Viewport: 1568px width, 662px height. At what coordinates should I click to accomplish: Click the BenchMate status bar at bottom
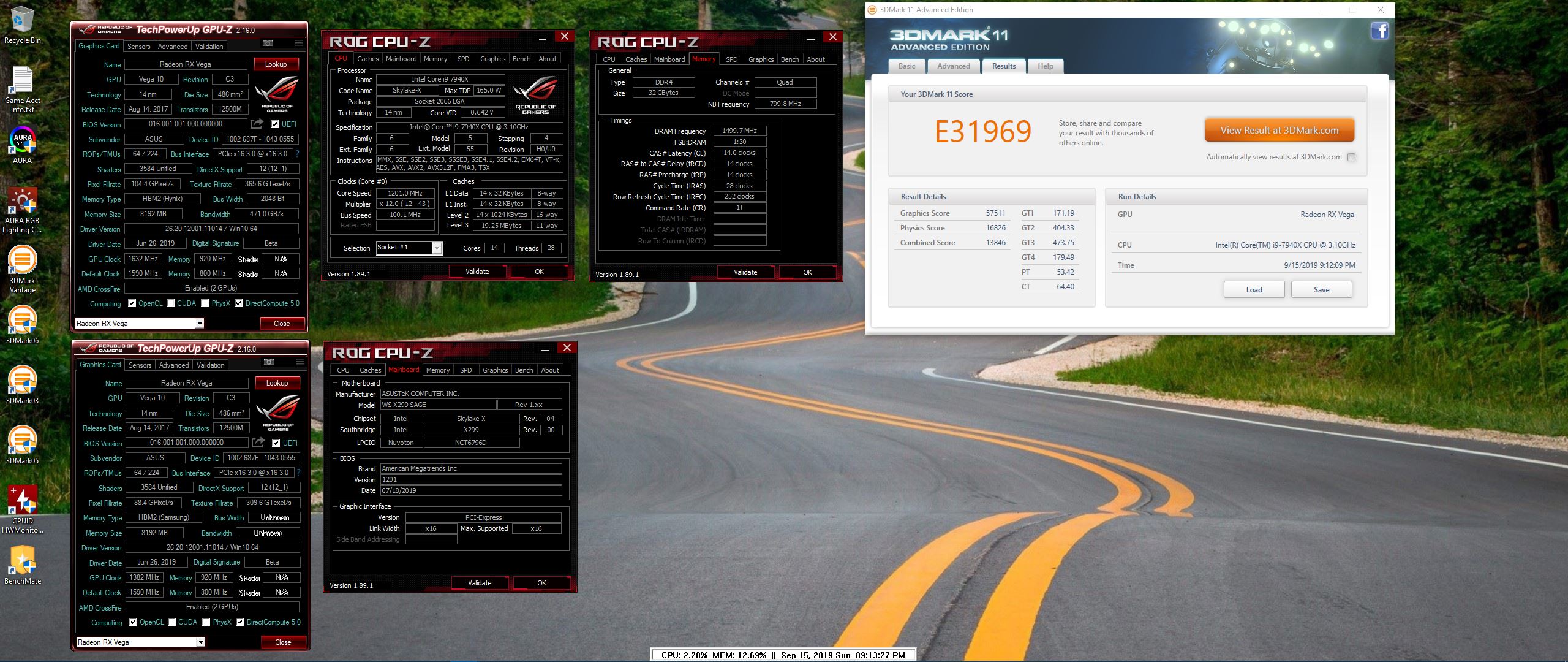tap(783, 655)
